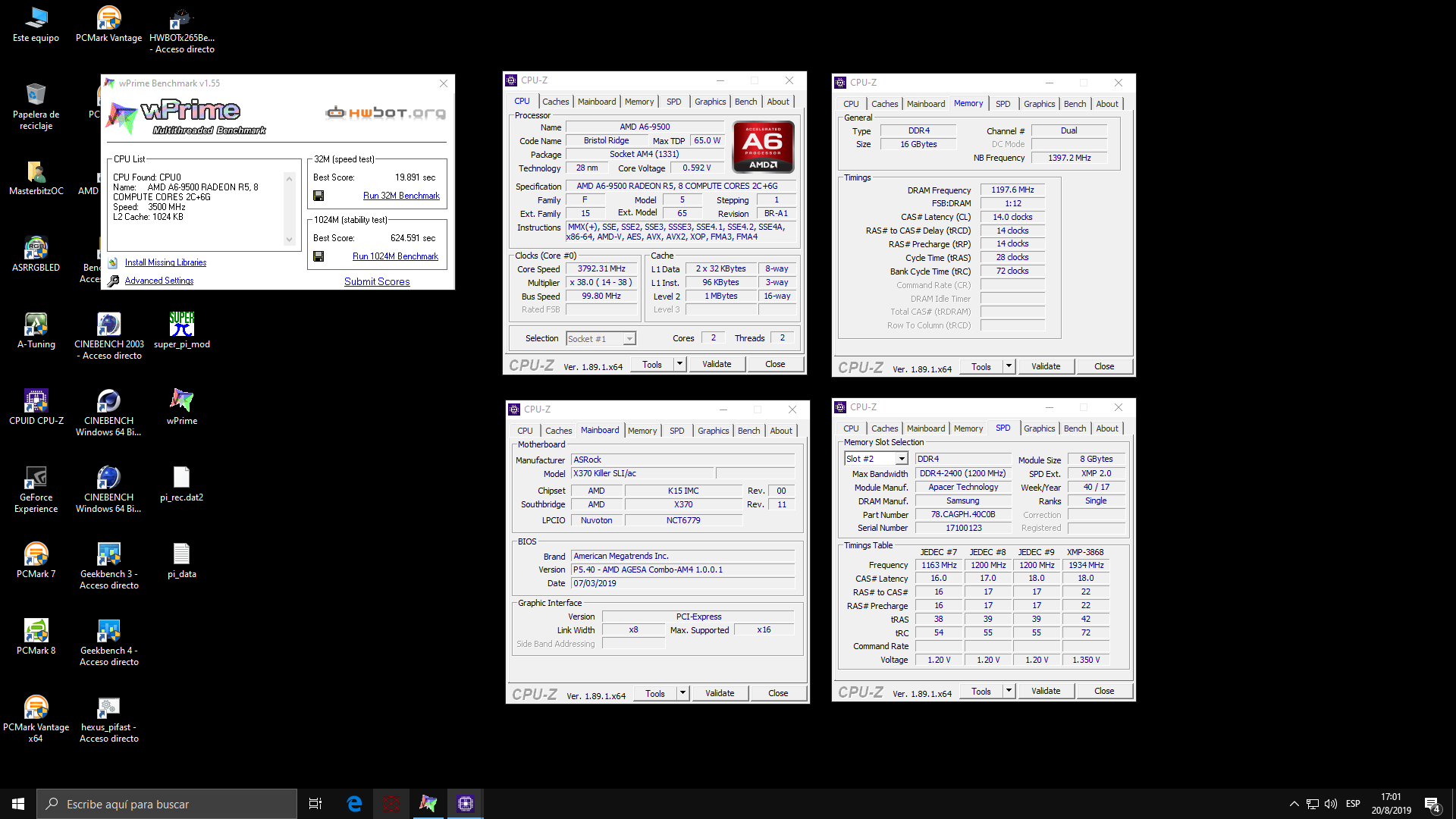
Task: Launch super_pi_mod desktop icon
Action: tap(182, 331)
